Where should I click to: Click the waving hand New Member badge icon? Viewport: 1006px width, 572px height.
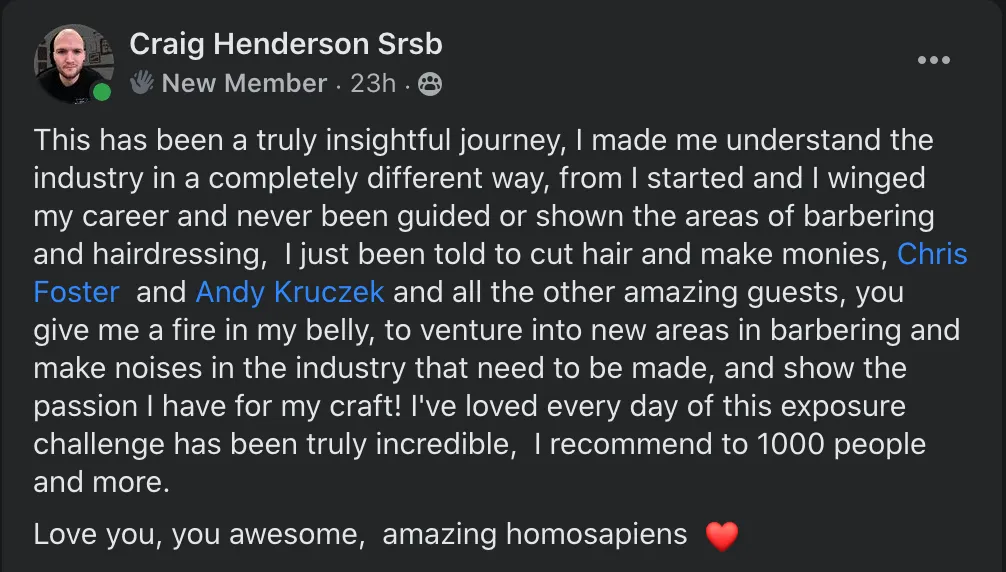coord(142,82)
